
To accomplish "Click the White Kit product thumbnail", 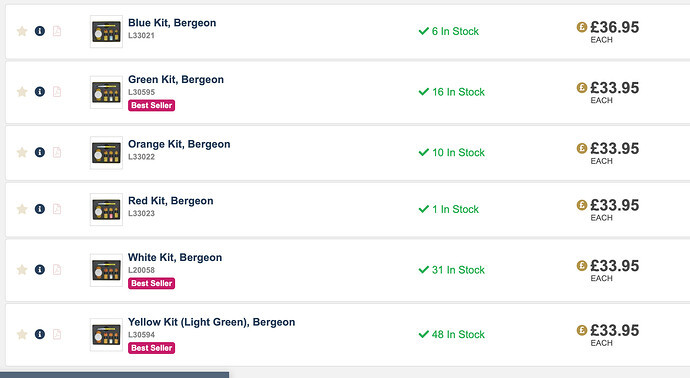I will point(106,270).
